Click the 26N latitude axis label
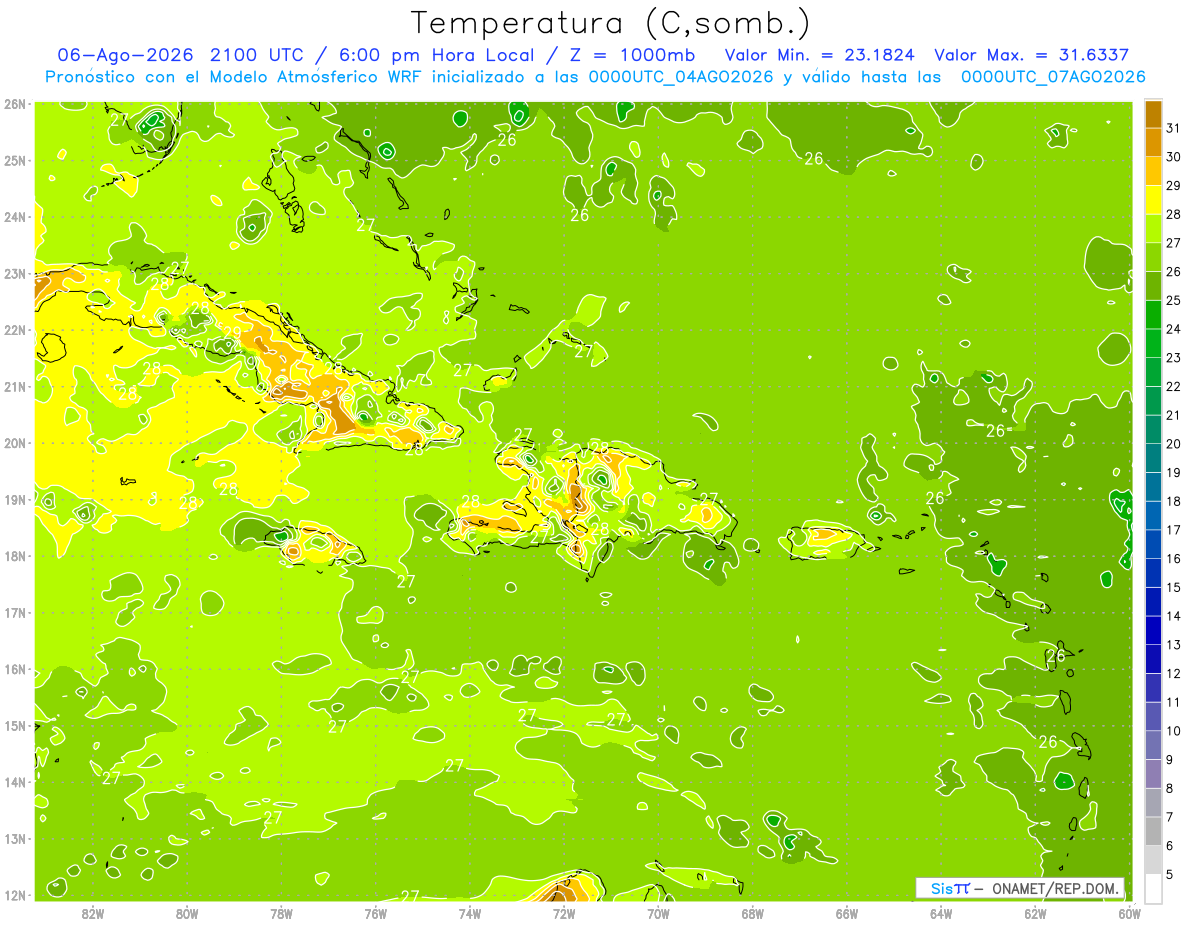The image size is (1200, 927). (15, 104)
